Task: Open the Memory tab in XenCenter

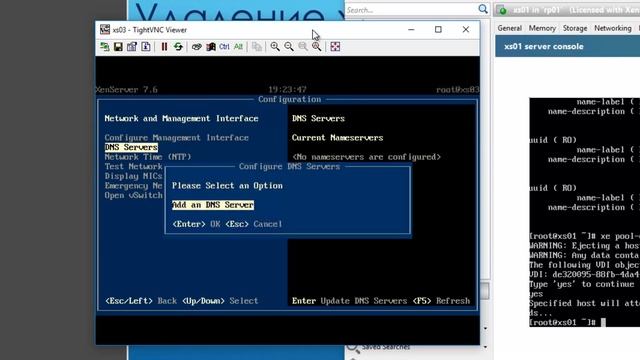Action: click(542, 28)
